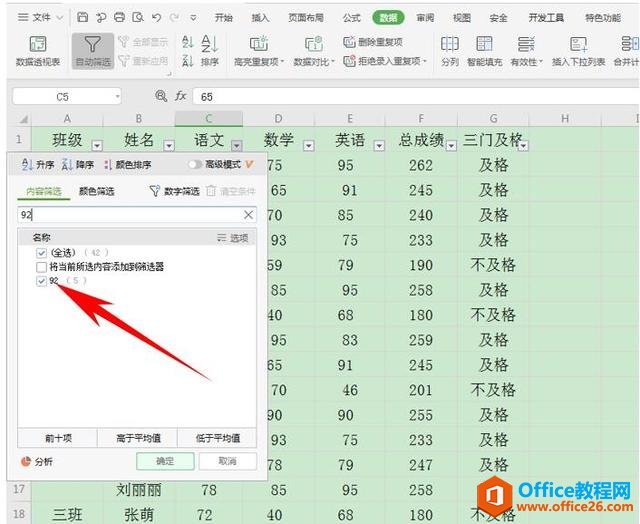Click the undo arrow icon

(x=156, y=18)
